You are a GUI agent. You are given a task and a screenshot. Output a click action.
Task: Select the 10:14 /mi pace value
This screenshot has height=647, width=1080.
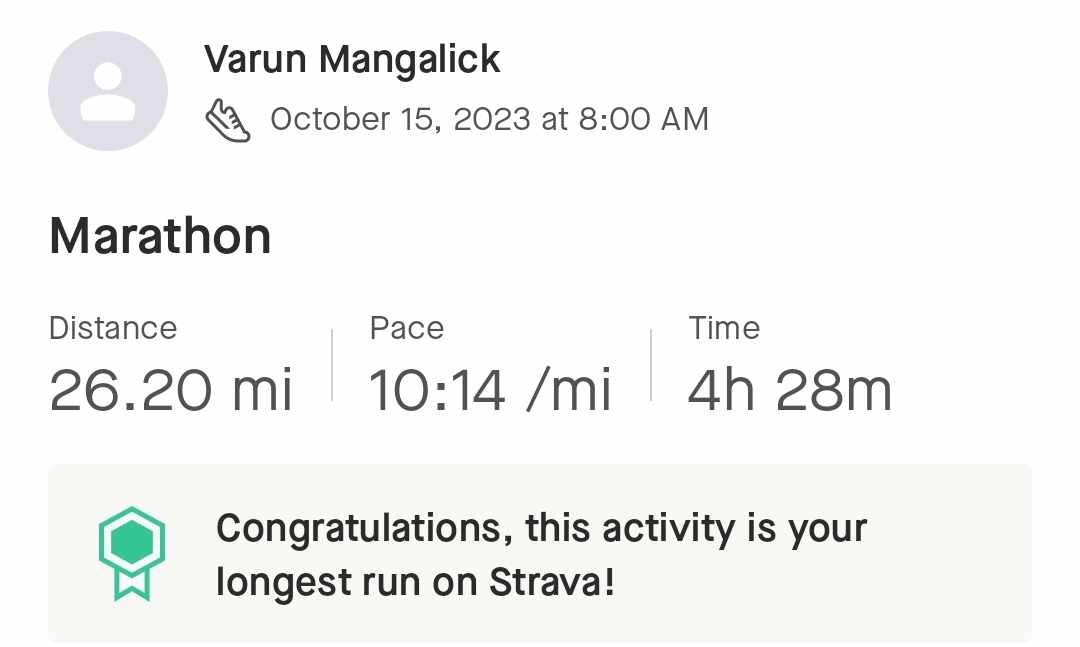pyautogui.click(x=490, y=391)
